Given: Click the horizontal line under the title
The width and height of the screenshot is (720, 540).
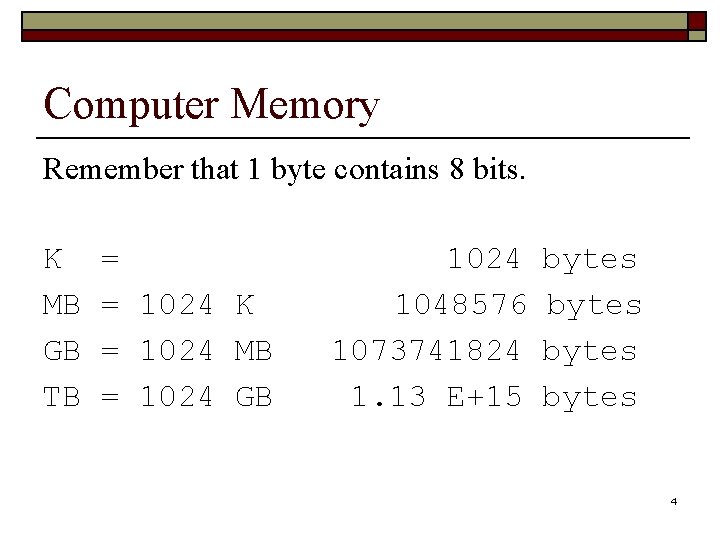Looking at the screenshot, I should 363,138.
